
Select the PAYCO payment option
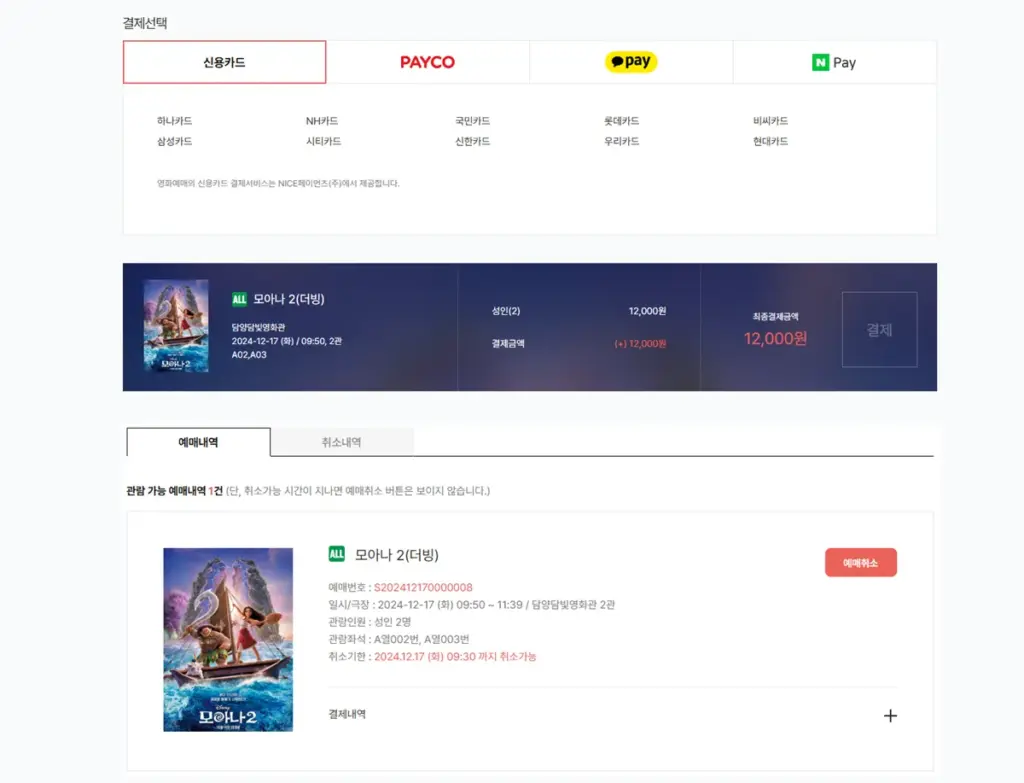click(x=427, y=62)
